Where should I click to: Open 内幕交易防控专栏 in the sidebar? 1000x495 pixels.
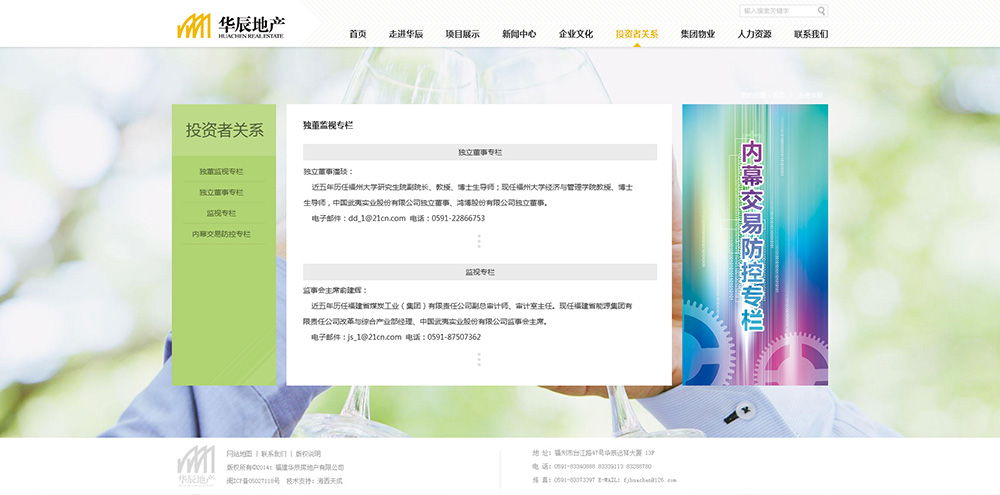(221, 234)
